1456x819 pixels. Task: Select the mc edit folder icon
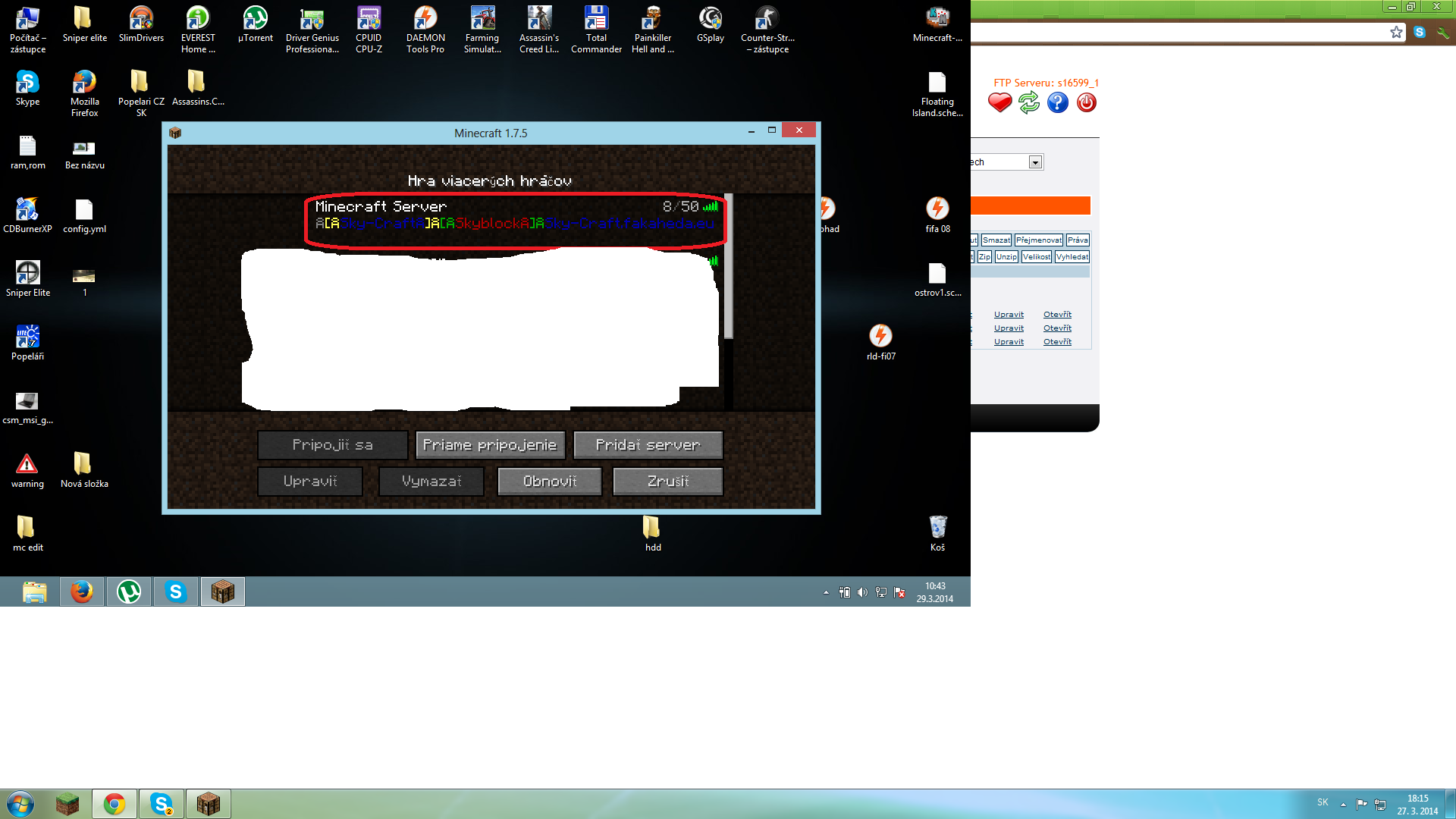[27, 534]
